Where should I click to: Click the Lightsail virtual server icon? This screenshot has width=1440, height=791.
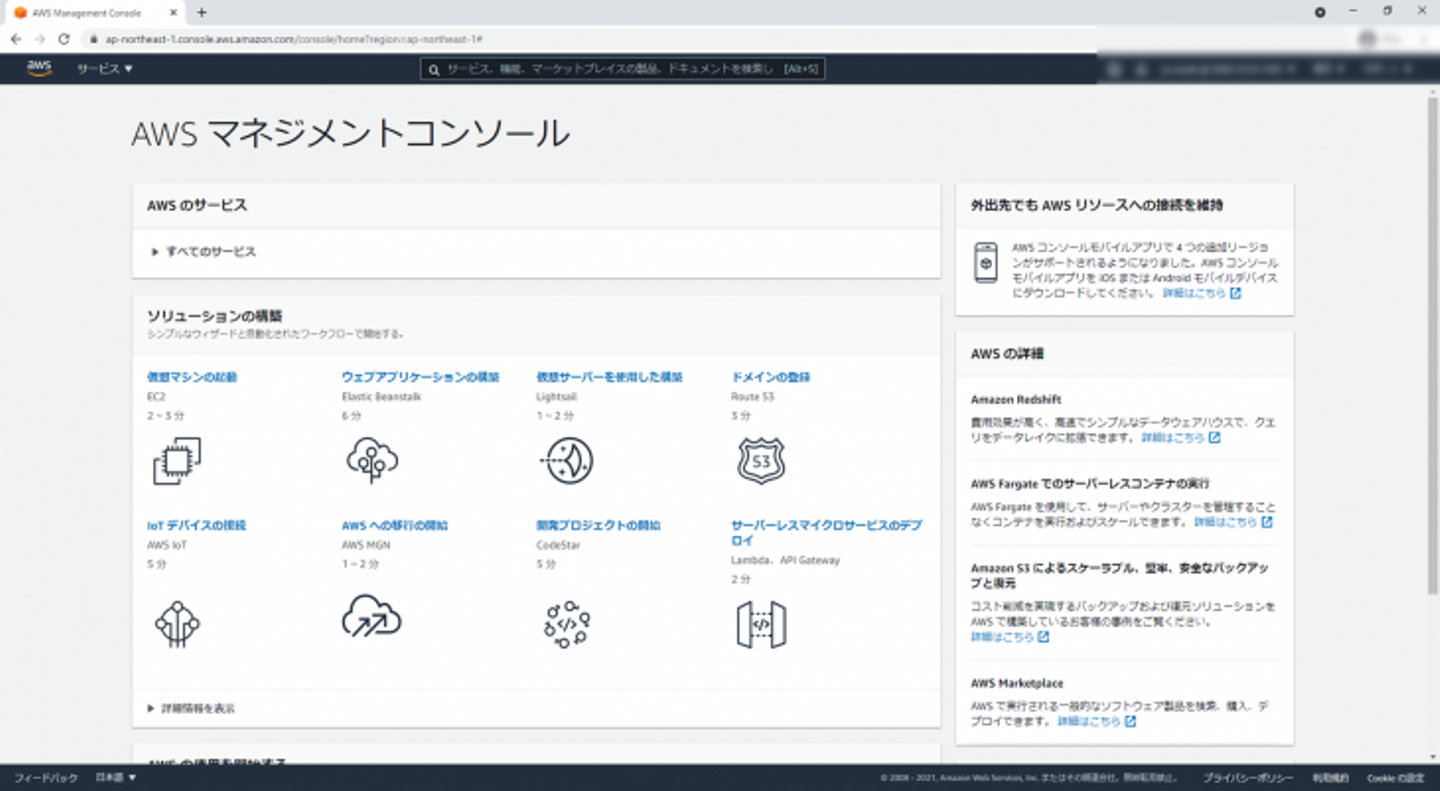(x=567, y=461)
